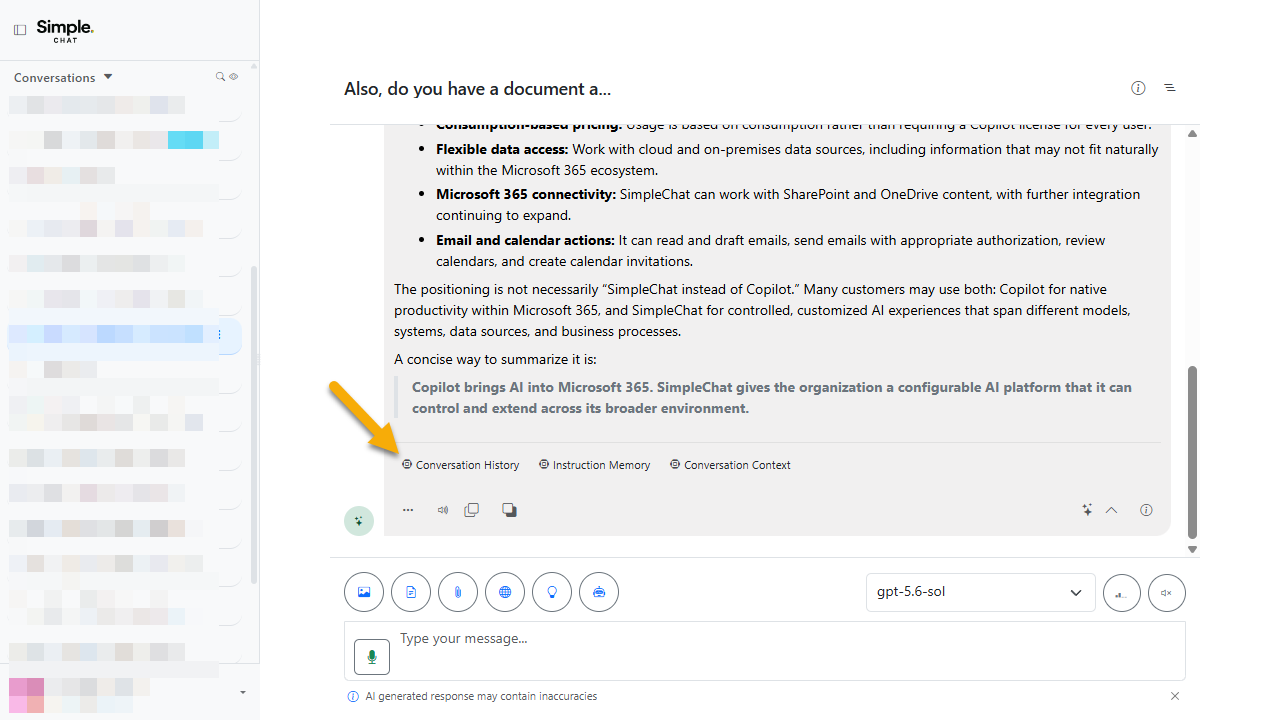Image resolution: width=1280 pixels, height=720 pixels.
Task: Click "A concise way to summarize it is:" text
Action: 493,359
